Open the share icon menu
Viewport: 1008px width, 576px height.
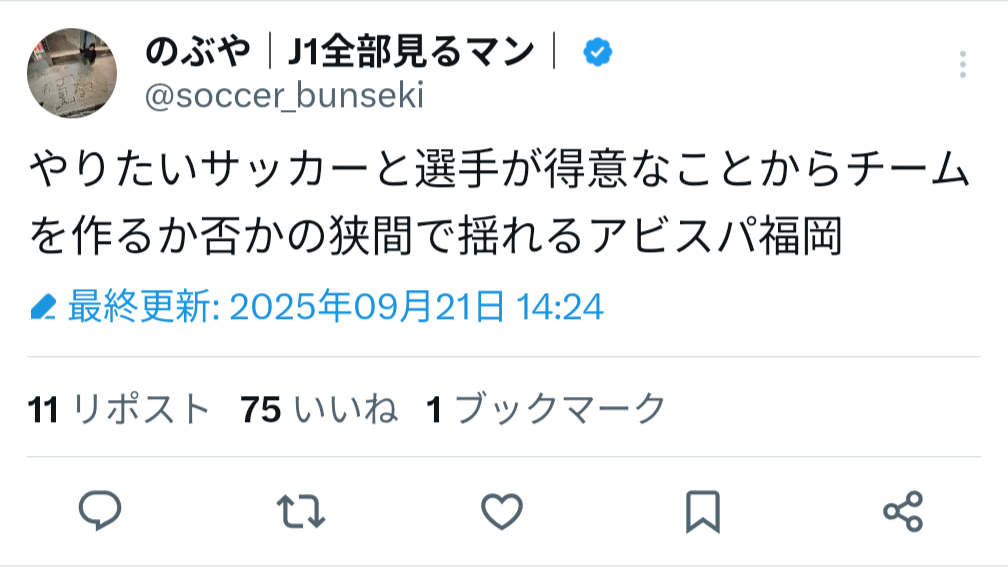pos(903,511)
